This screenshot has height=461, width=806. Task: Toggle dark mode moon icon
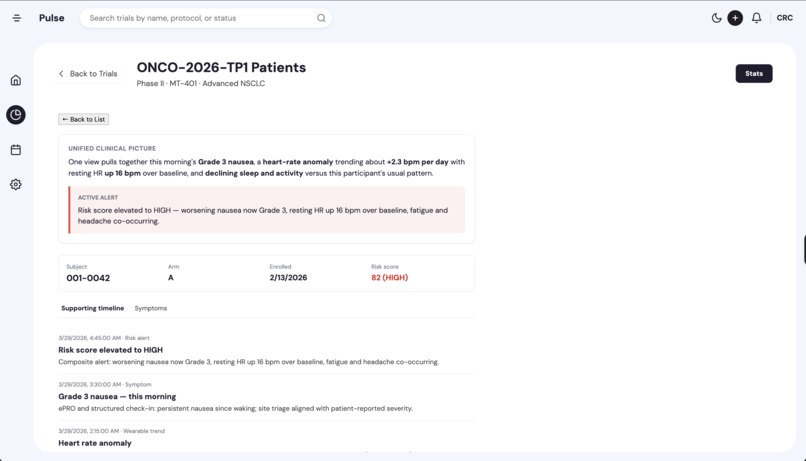coord(716,18)
